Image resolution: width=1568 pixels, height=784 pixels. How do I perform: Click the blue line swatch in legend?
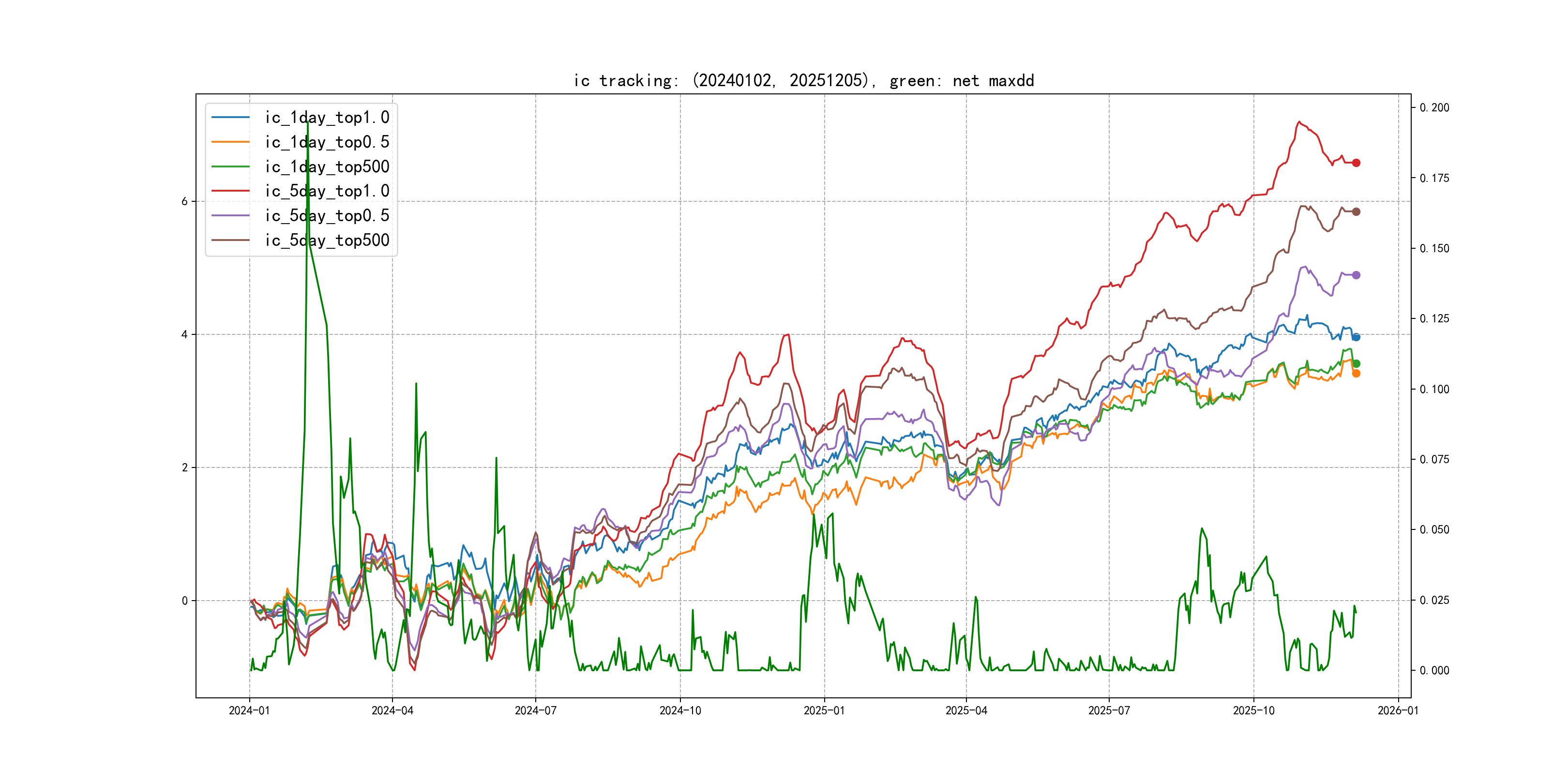(x=230, y=118)
